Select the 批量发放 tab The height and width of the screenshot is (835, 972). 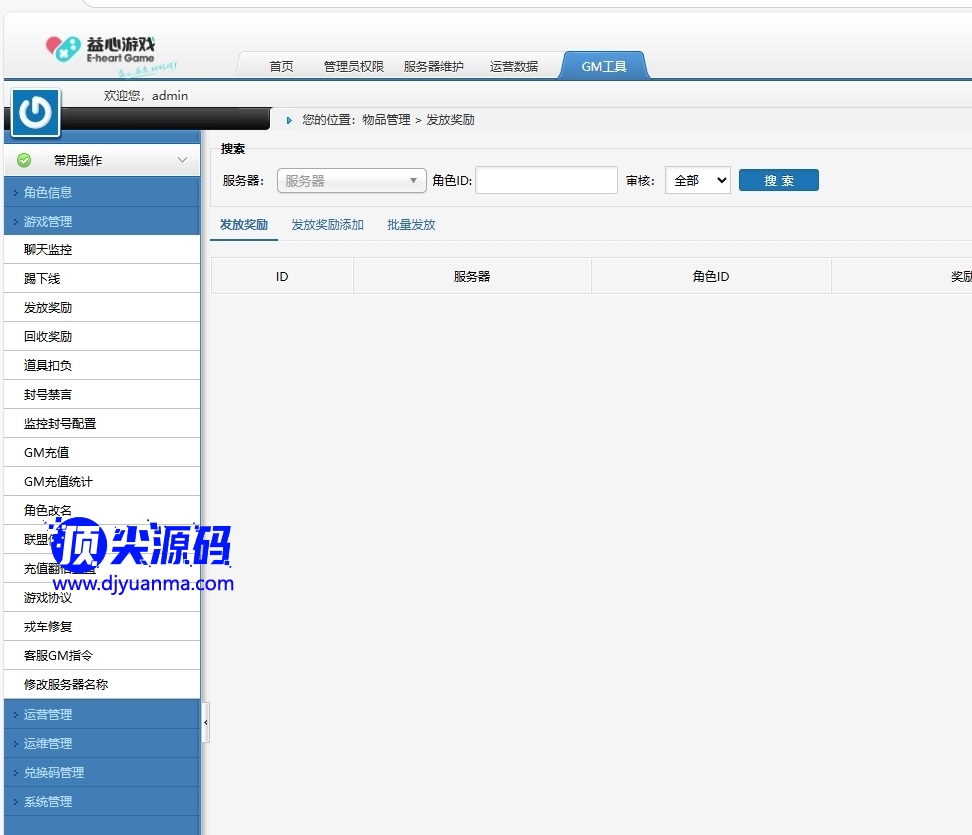(411, 225)
